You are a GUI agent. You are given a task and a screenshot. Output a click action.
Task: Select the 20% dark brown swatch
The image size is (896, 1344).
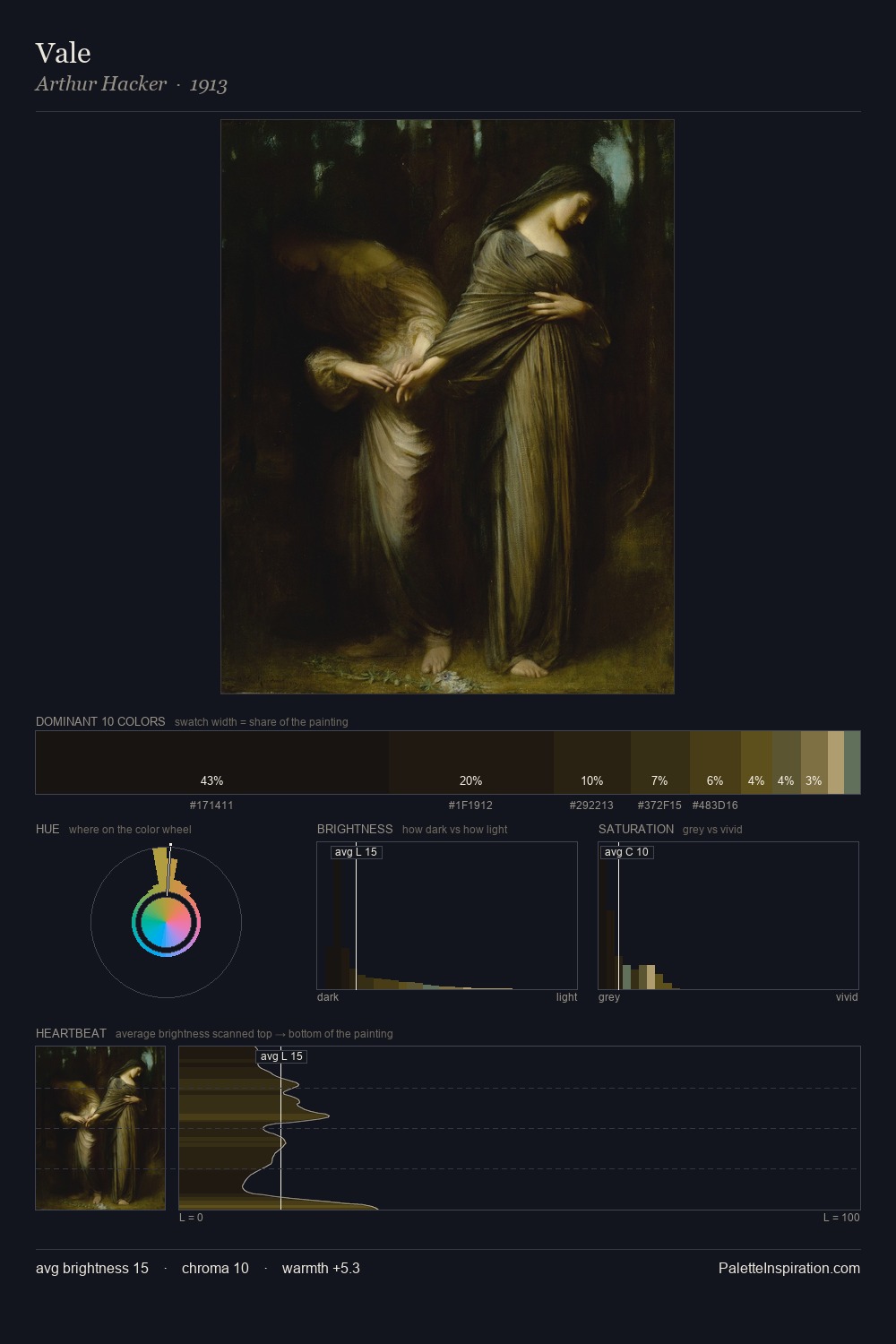[471, 762]
